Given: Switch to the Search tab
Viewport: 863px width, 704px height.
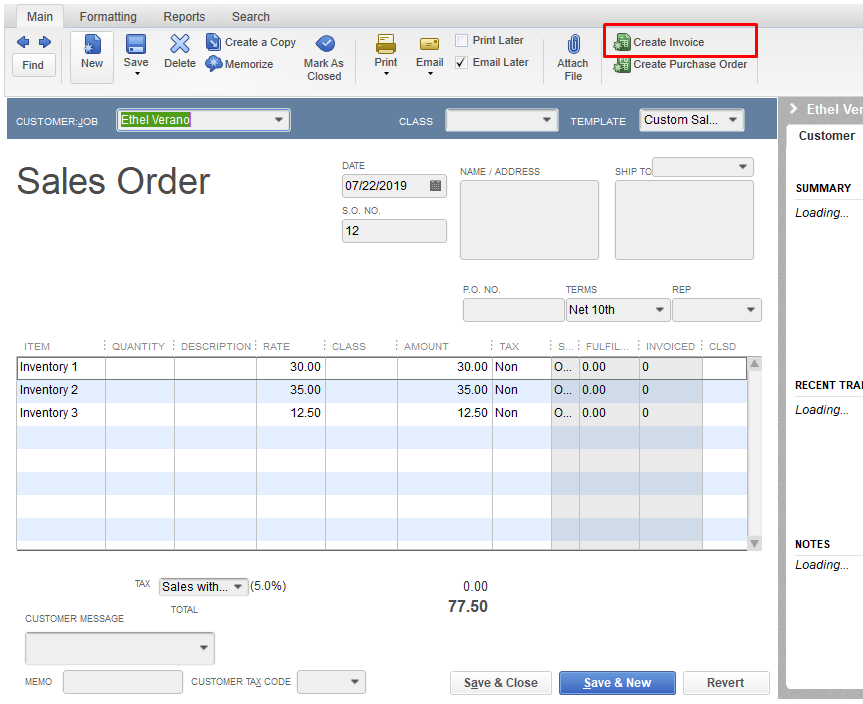Looking at the screenshot, I should pyautogui.click(x=250, y=17).
